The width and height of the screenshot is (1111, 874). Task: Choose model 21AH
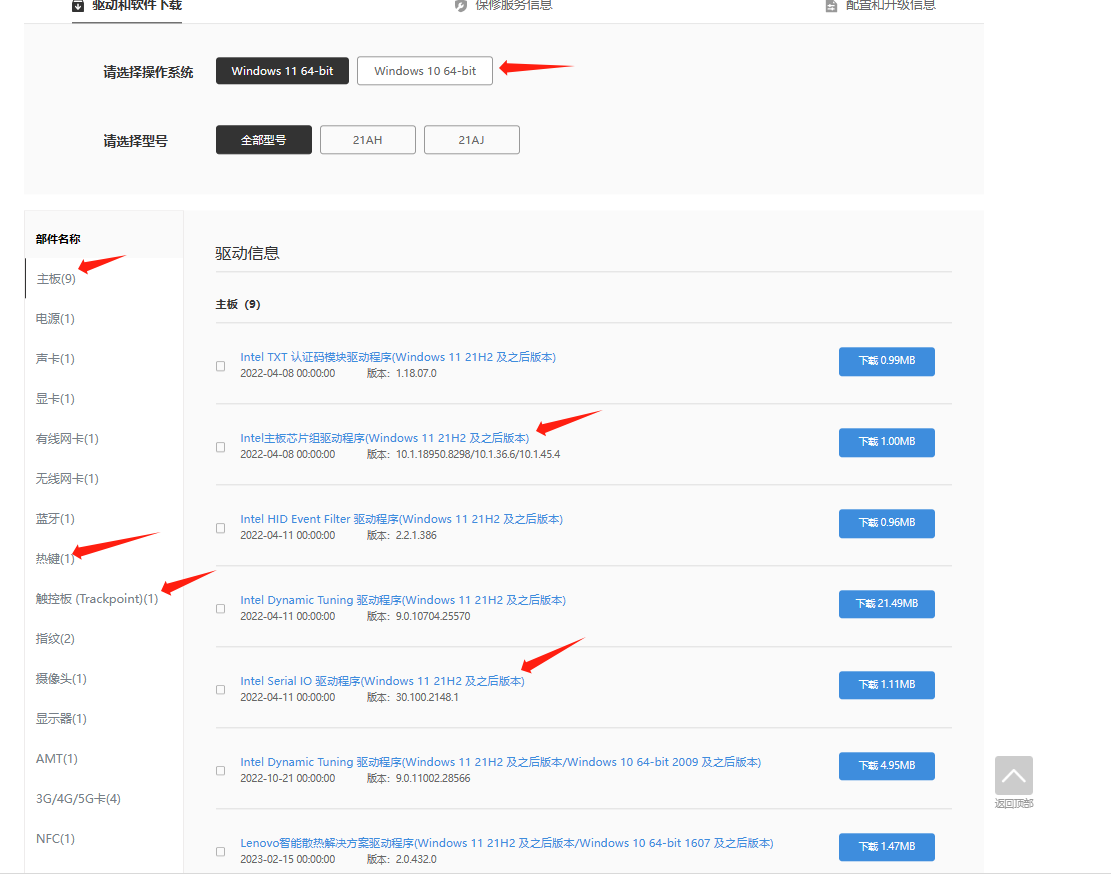click(x=367, y=140)
